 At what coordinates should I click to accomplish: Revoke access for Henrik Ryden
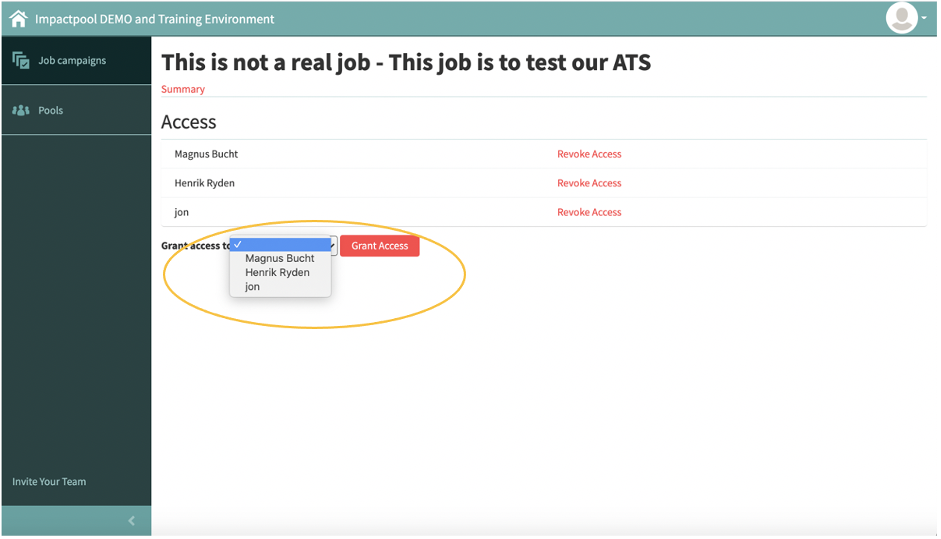pos(589,183)
